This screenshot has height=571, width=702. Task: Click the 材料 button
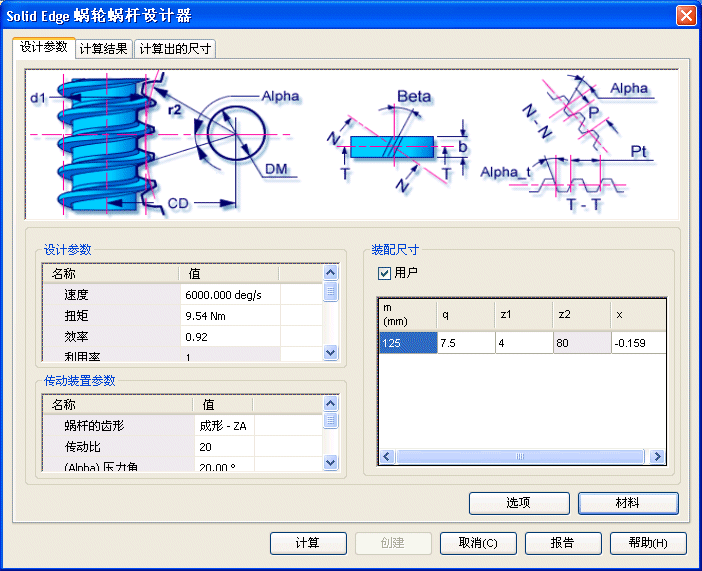(x=628, y=503)
